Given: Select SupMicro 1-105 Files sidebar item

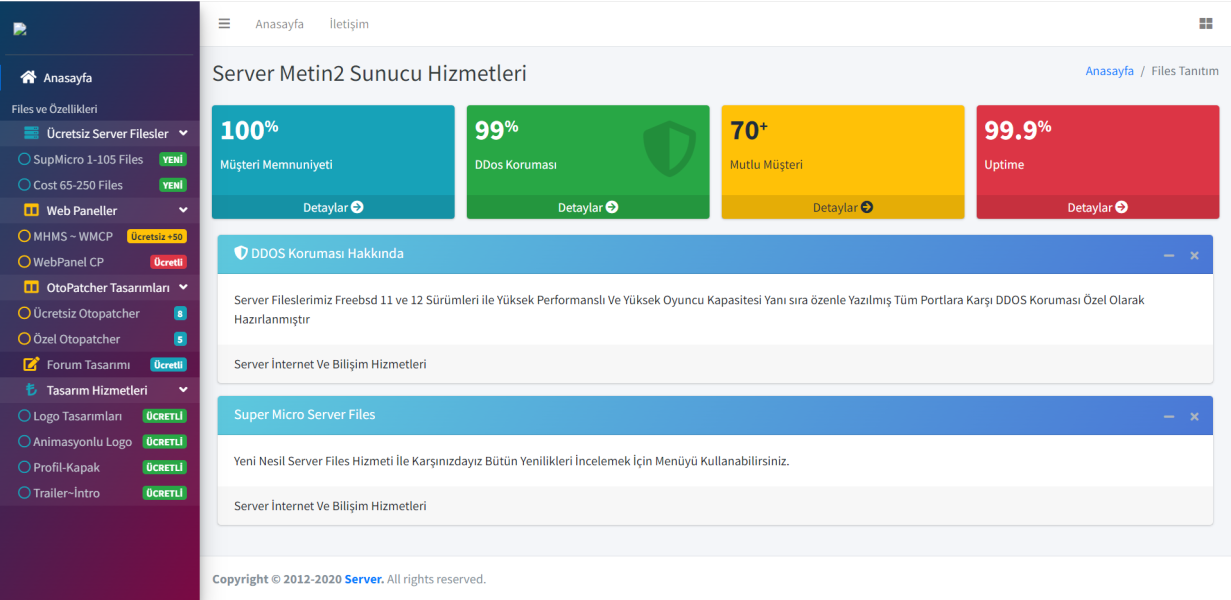Looking at the screenshot, I should point(88,159).
